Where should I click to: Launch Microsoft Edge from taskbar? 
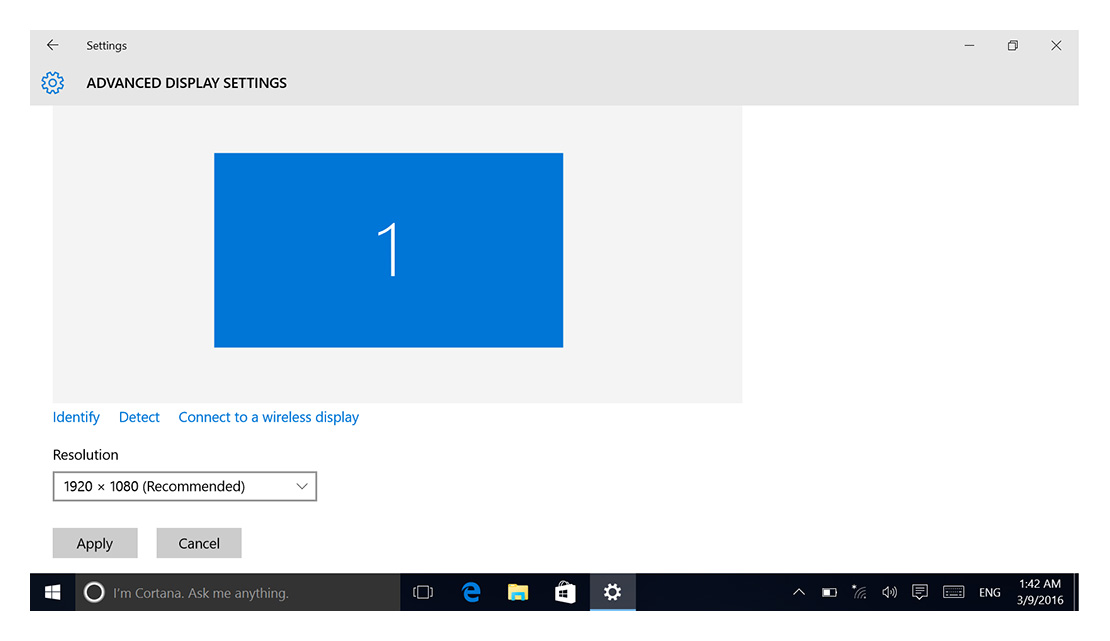point(471,592)
